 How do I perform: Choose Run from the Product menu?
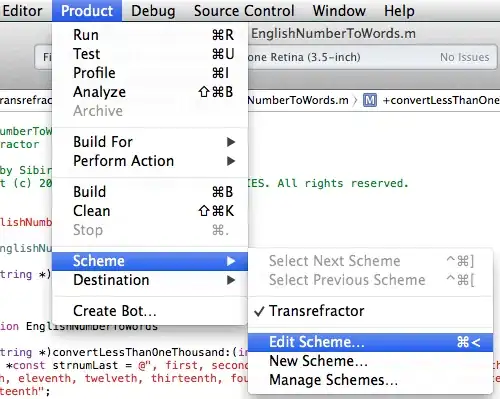(150, 35)
